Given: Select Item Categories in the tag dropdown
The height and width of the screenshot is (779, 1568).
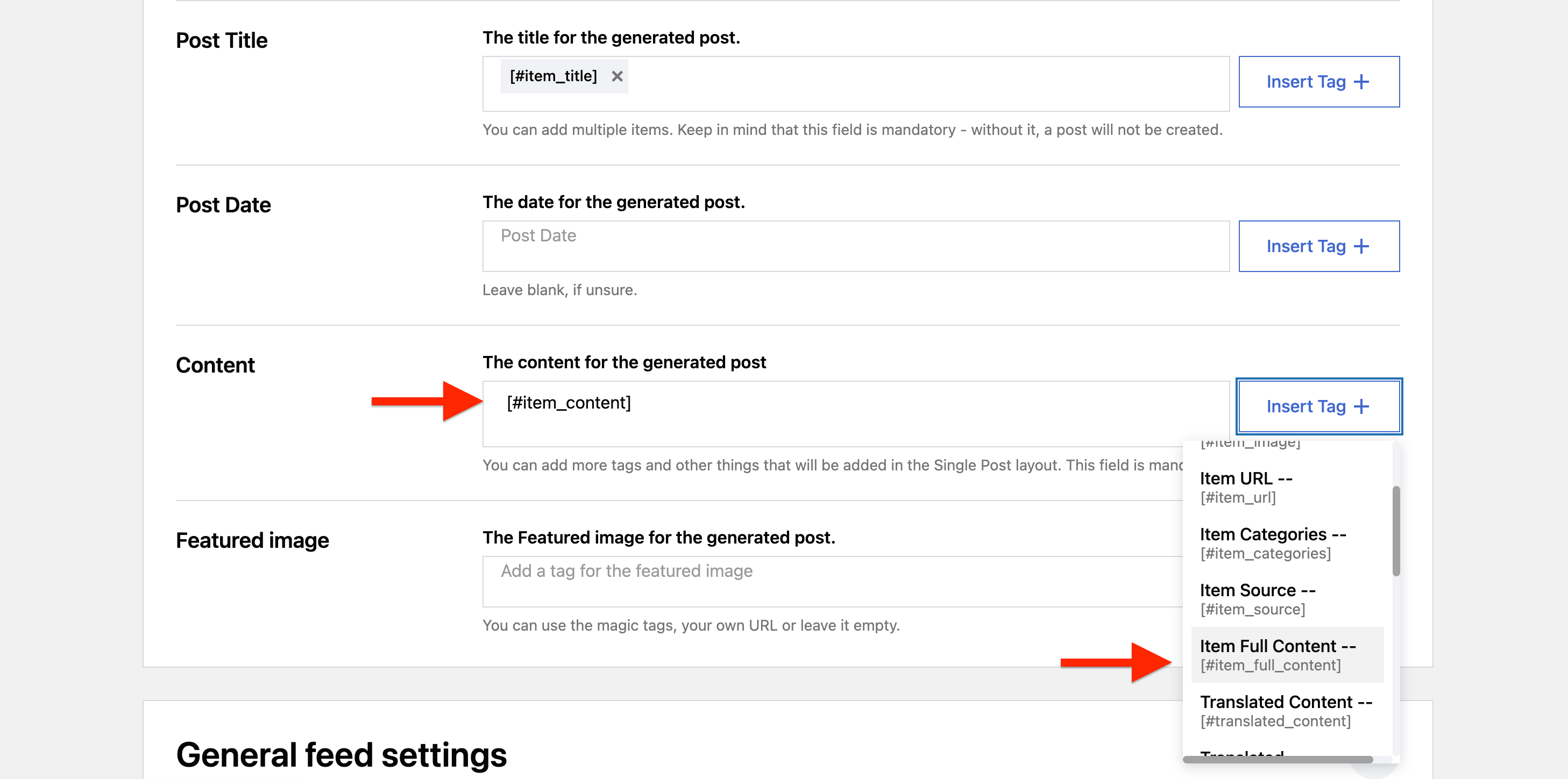Looking at the screenshot, I should pyautogui.click(x=1272, y=543).
